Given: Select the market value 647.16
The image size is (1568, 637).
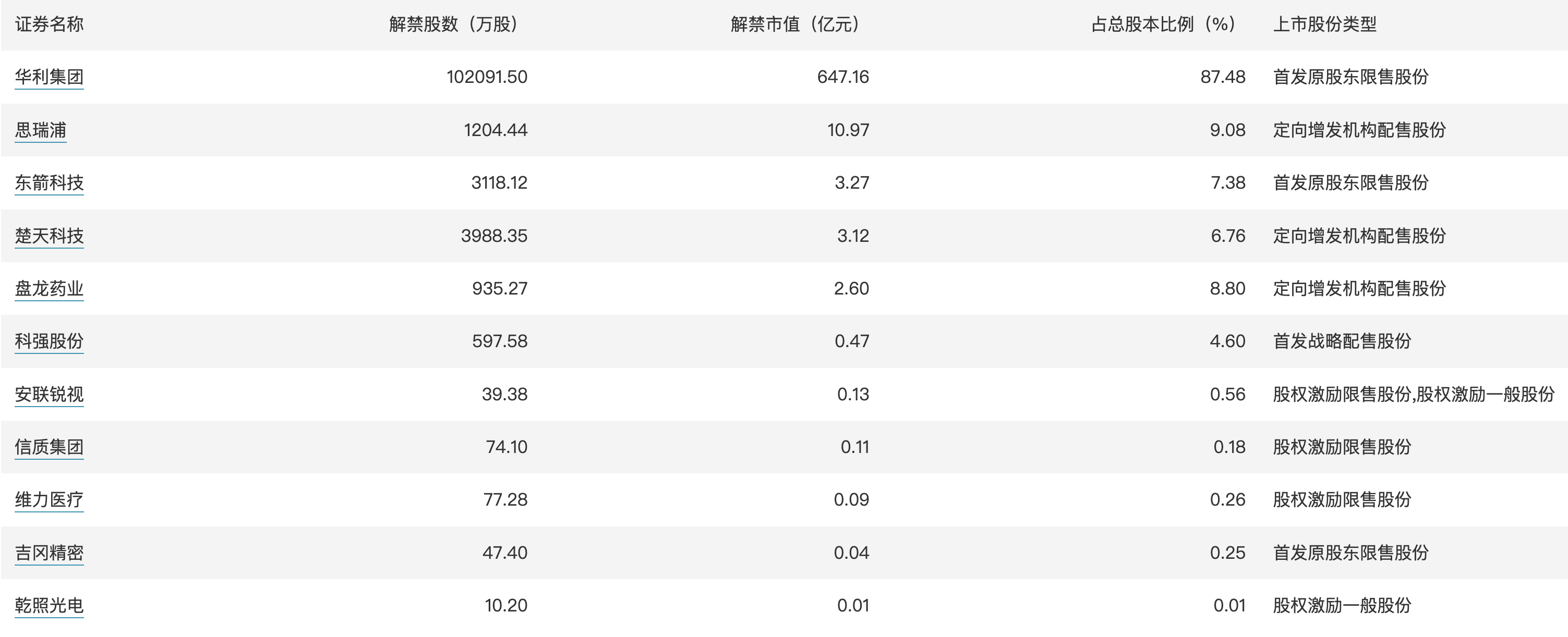Looking at the screenshot, I should pos(843,77).
